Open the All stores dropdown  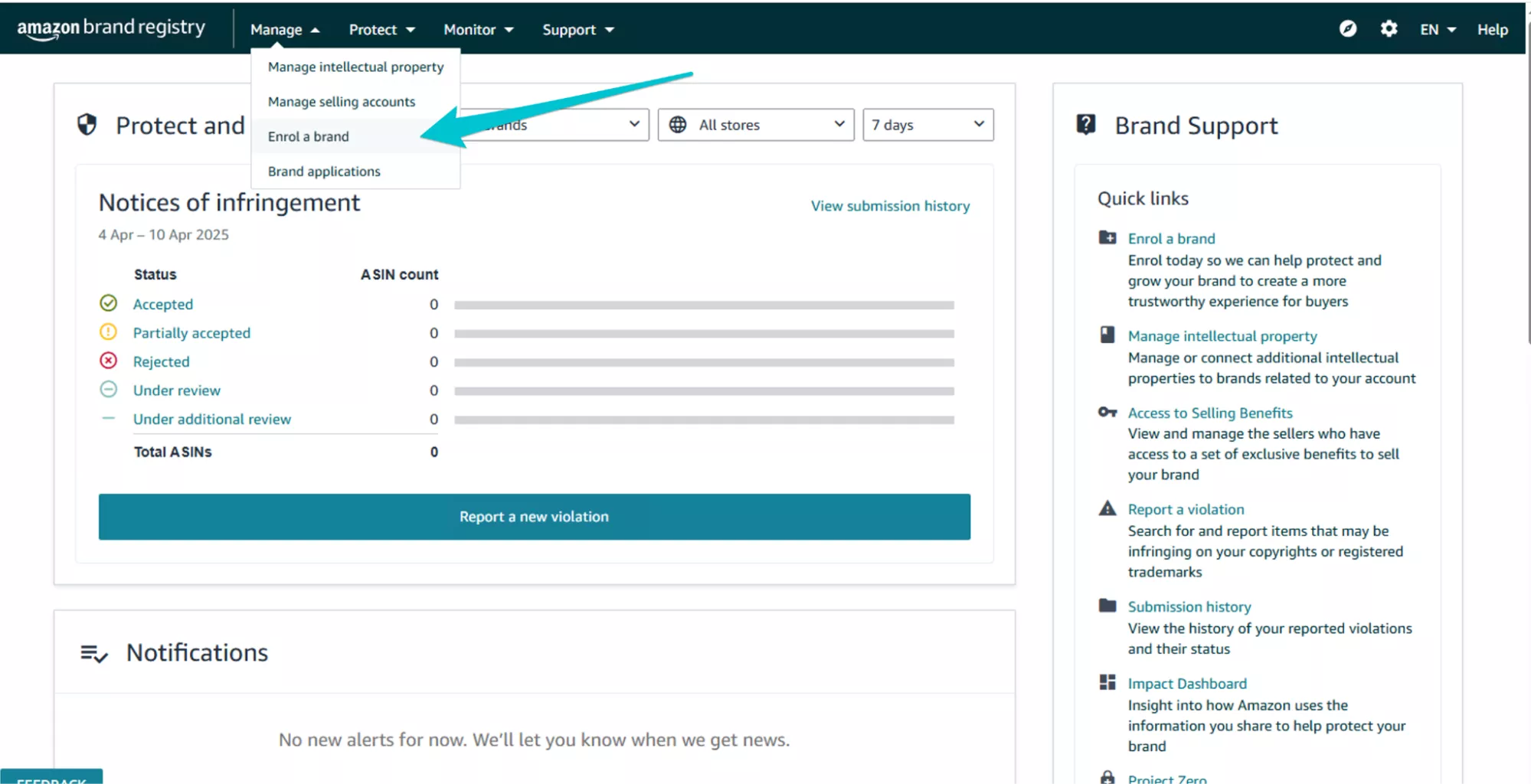pos(756,125)
